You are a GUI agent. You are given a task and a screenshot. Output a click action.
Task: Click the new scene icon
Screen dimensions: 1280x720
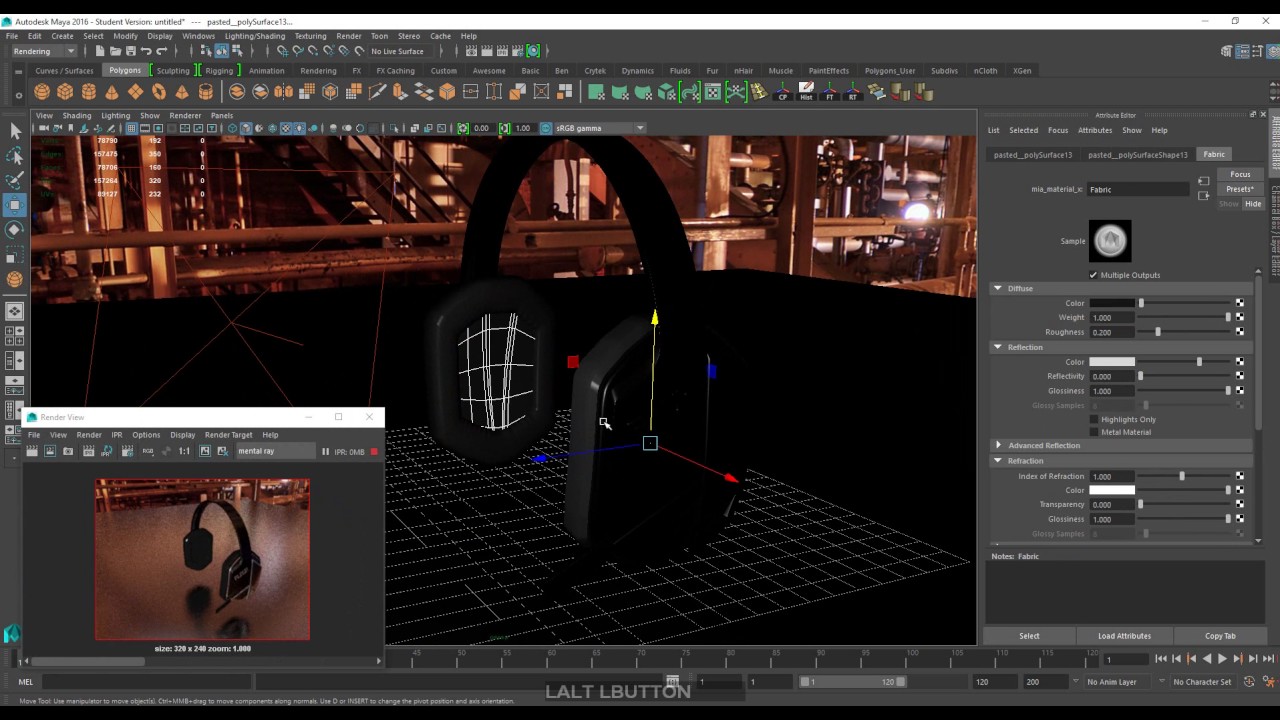100,51
